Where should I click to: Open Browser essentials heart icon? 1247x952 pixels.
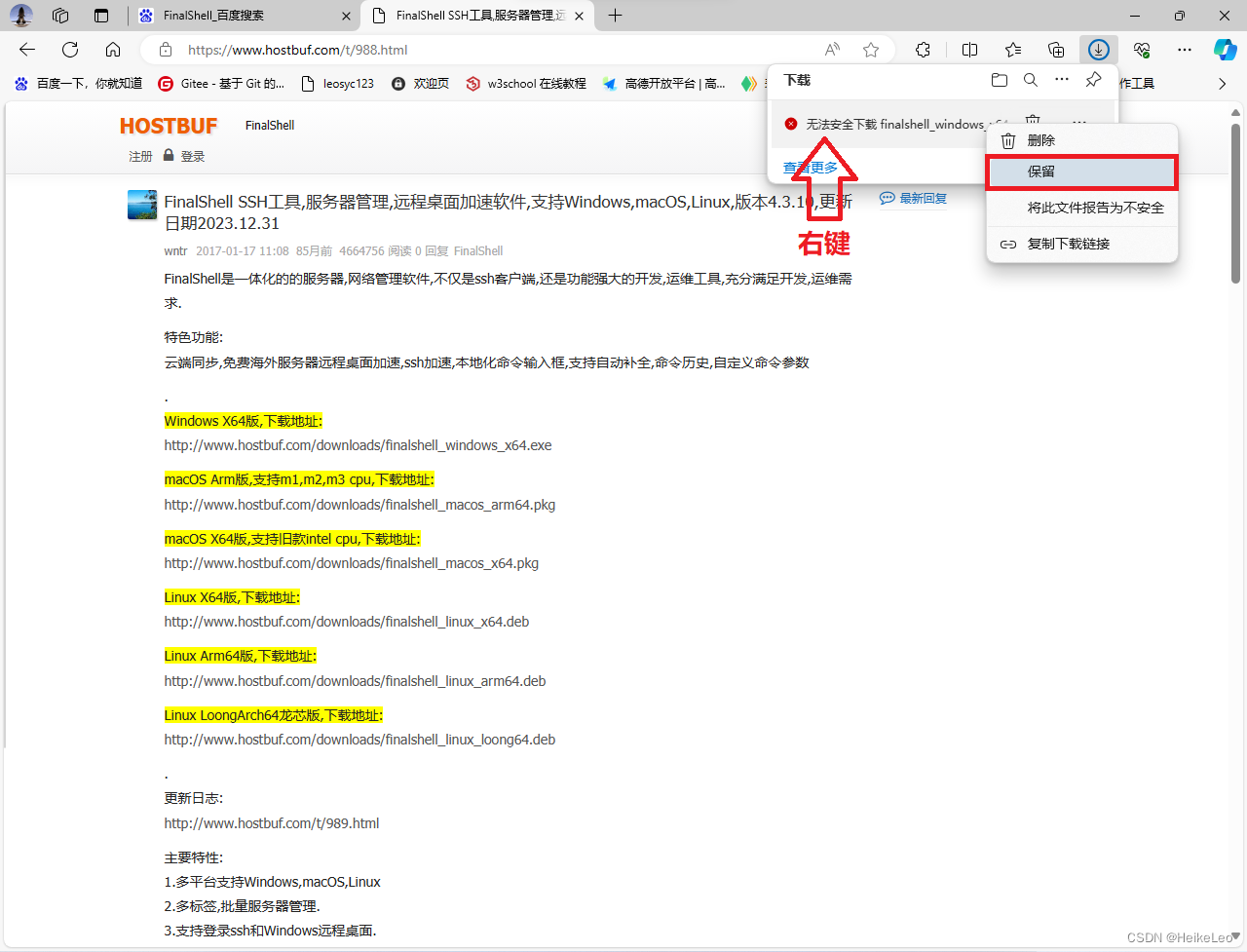pos(1142,50)
